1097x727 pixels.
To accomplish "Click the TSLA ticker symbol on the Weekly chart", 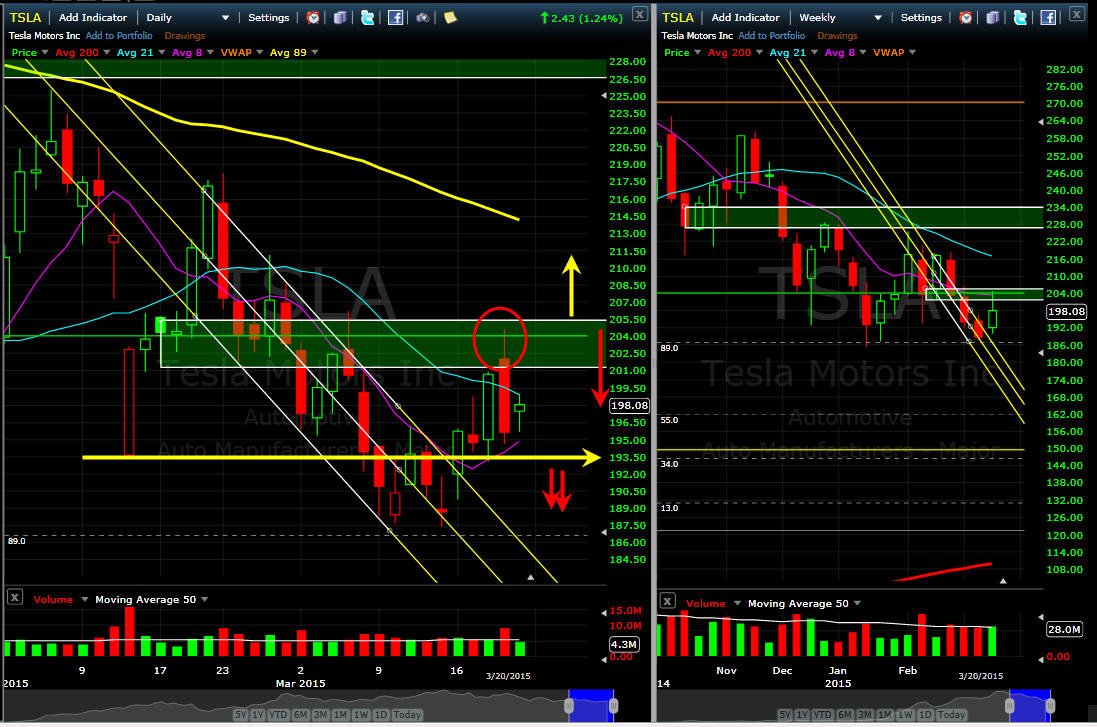I will pos(677,17).
